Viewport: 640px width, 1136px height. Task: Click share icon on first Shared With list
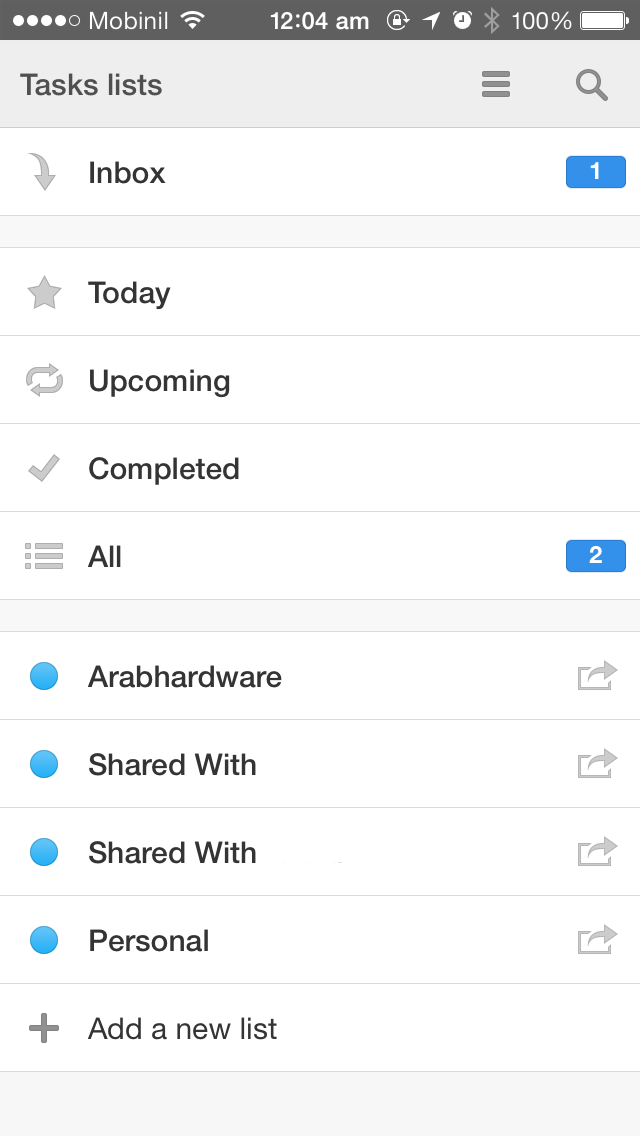point(597,764)
